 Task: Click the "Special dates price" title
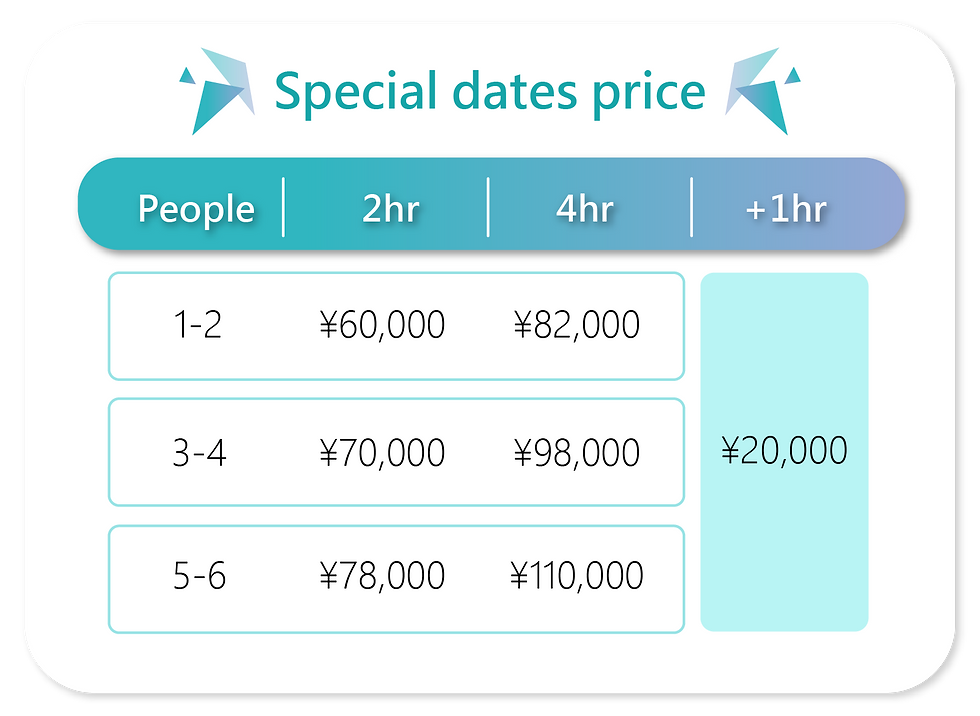point(490,92)
